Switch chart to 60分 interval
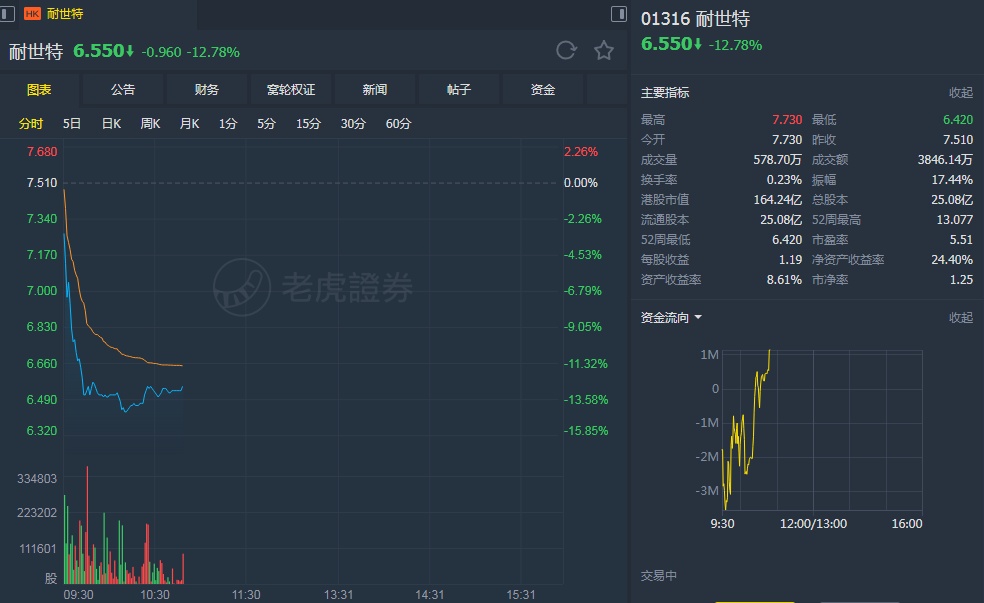This screenshot has width=984, height=603. pos(398,124)
